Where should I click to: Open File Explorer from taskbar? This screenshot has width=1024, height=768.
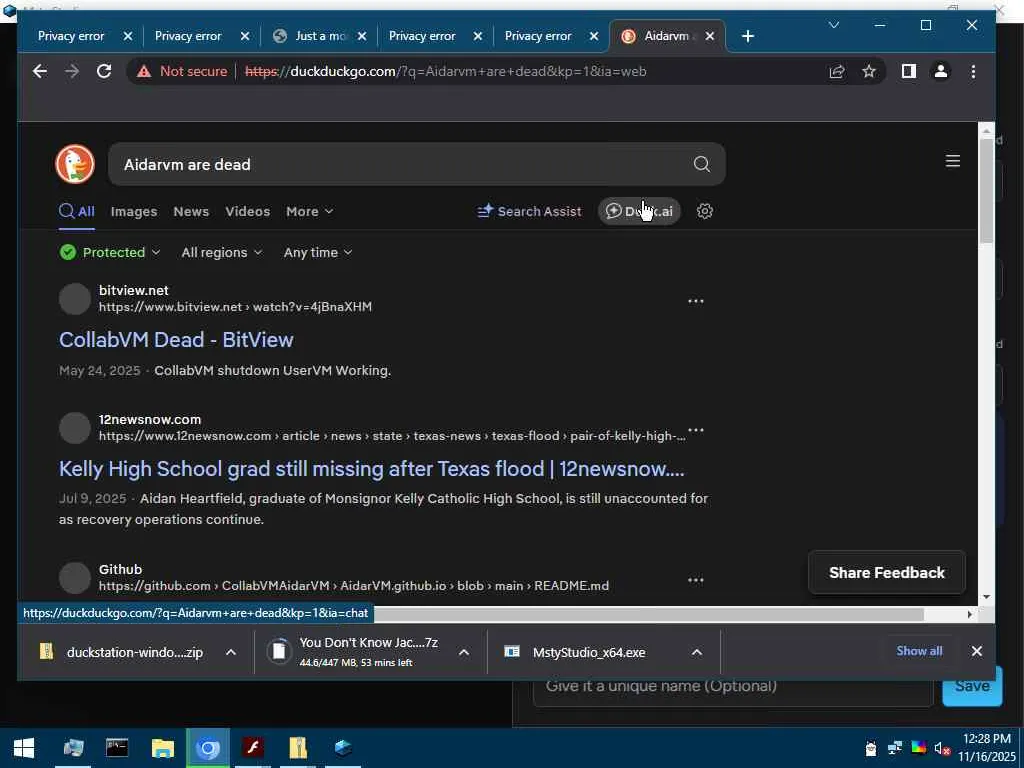pyautogui.click(x=163, y=748)
